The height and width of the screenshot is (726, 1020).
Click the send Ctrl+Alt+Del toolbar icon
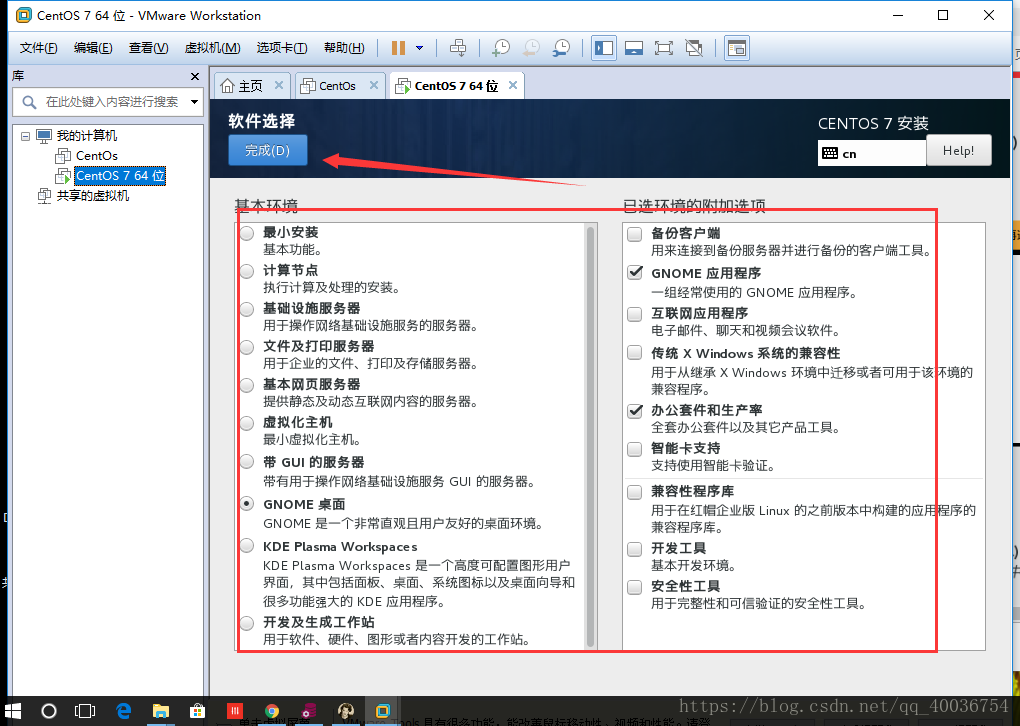(x=458, y=47)
